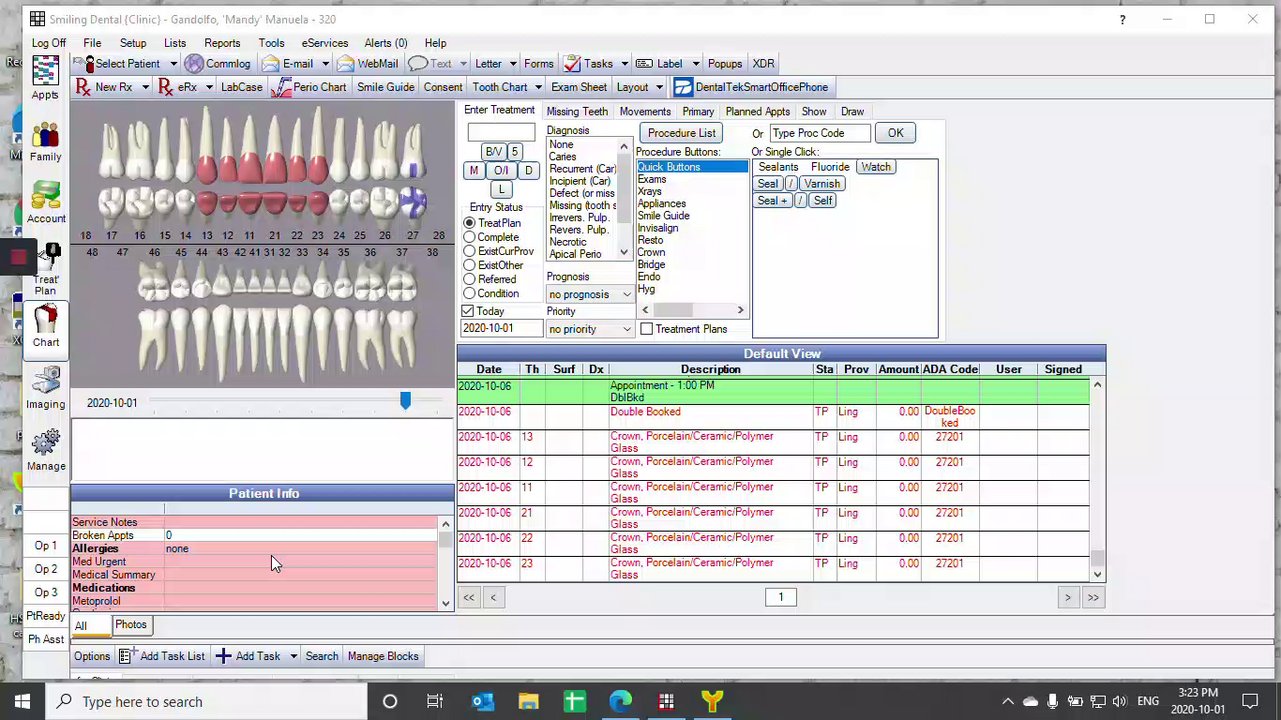Select the Complete entry status radio
Image resolution: width=1281 pixels, height=720 pixels.
(469, 237)
